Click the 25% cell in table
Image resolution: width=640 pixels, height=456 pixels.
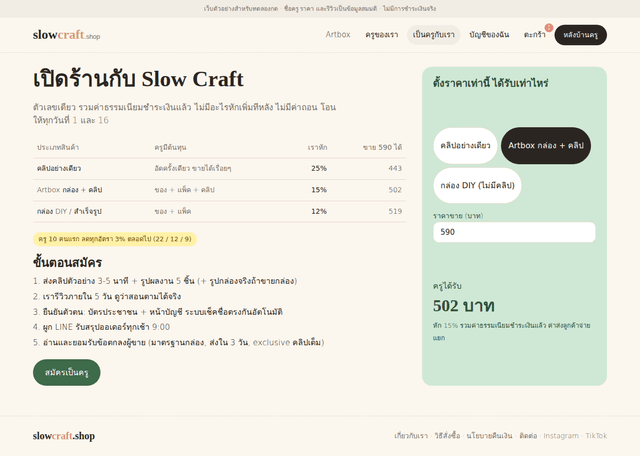319,168
